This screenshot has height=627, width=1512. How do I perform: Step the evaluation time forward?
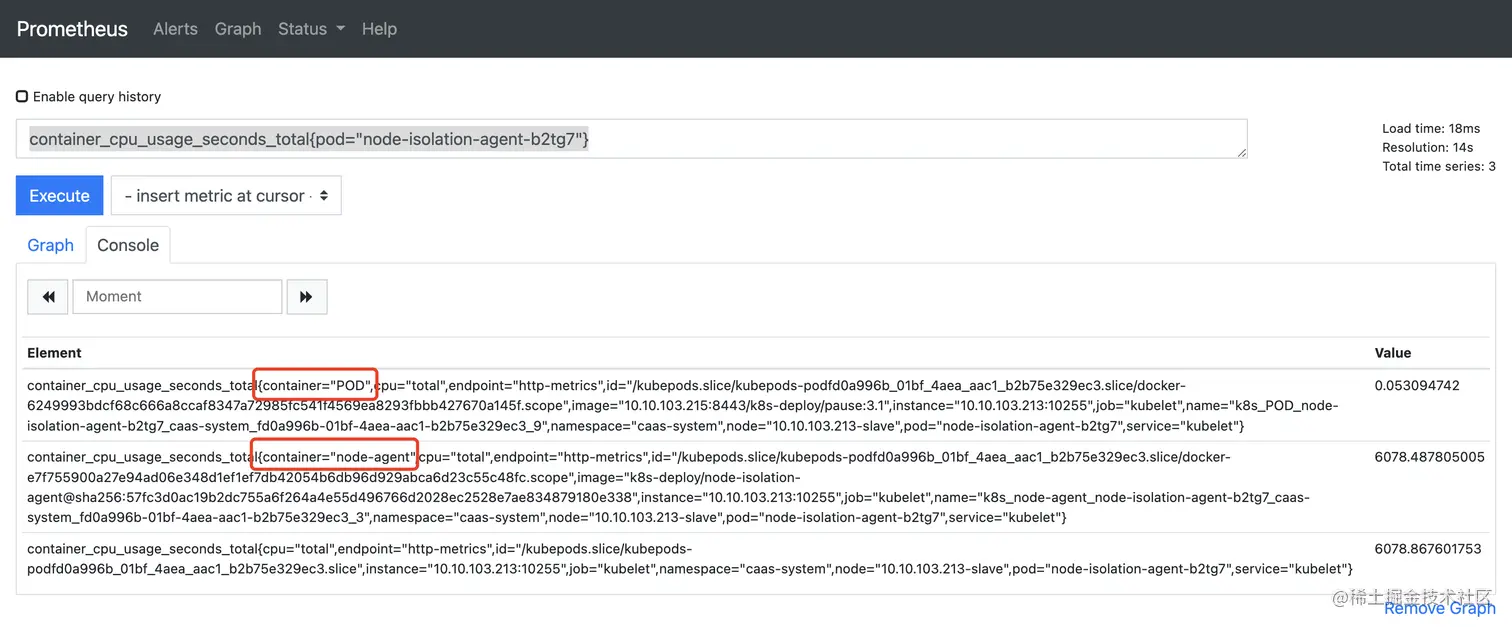[x=307, y=297]
